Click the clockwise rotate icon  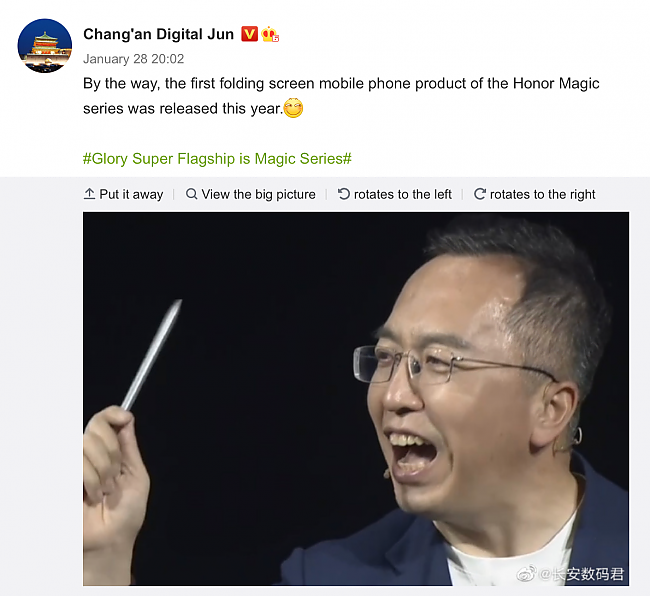coord(480,194)
